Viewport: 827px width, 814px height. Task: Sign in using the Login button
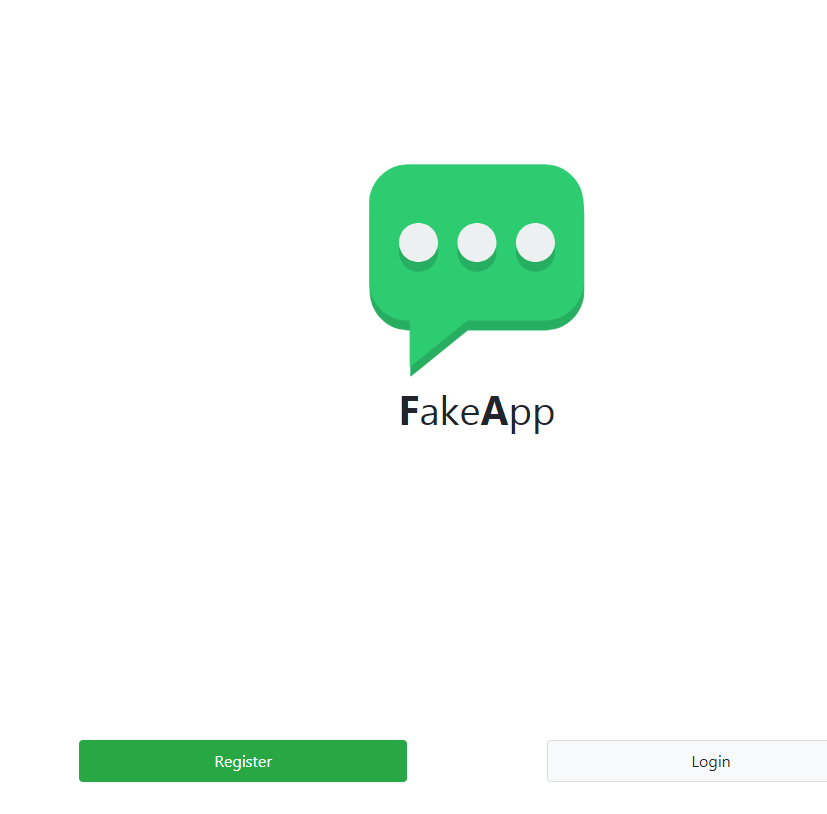687,761
